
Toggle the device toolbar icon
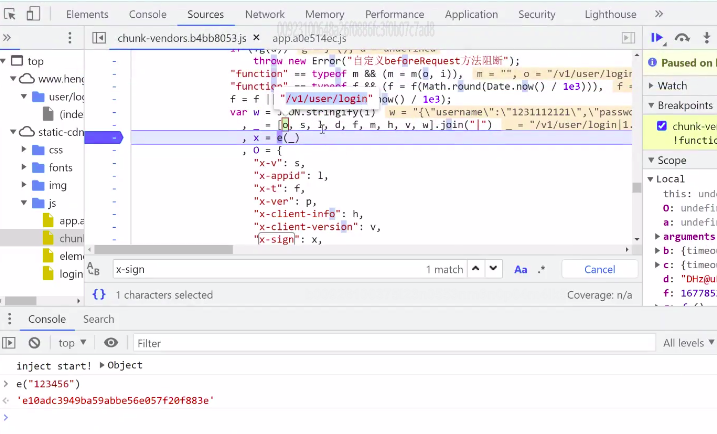point(33,14)
